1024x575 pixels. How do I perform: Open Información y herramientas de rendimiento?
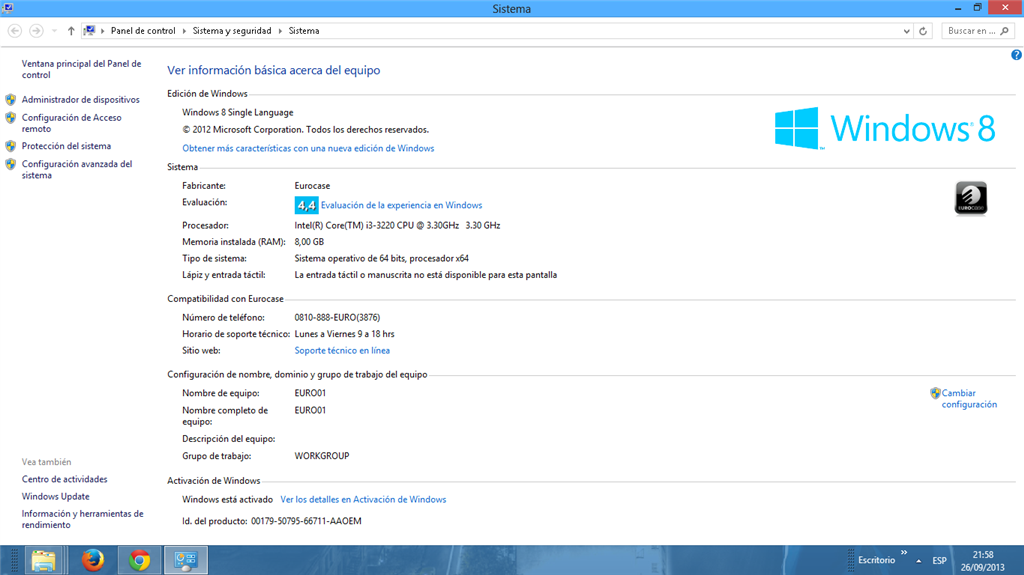coord(82,519)
